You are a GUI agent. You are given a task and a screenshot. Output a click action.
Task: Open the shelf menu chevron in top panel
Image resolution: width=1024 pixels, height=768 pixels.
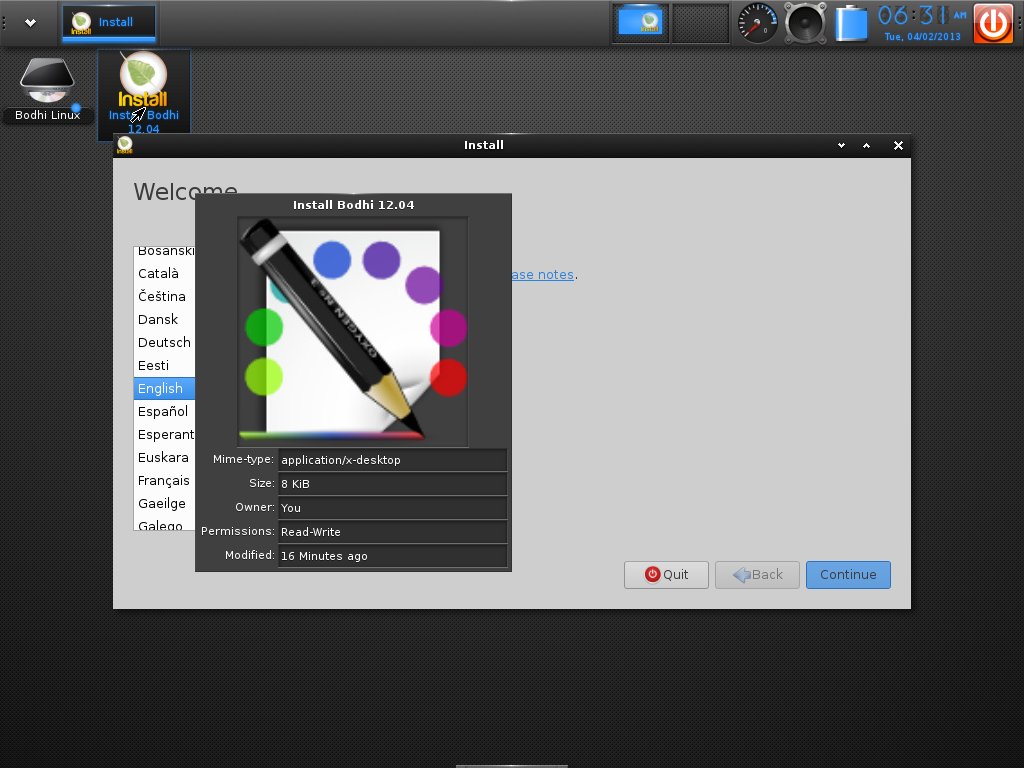click(x=30, y=23)
